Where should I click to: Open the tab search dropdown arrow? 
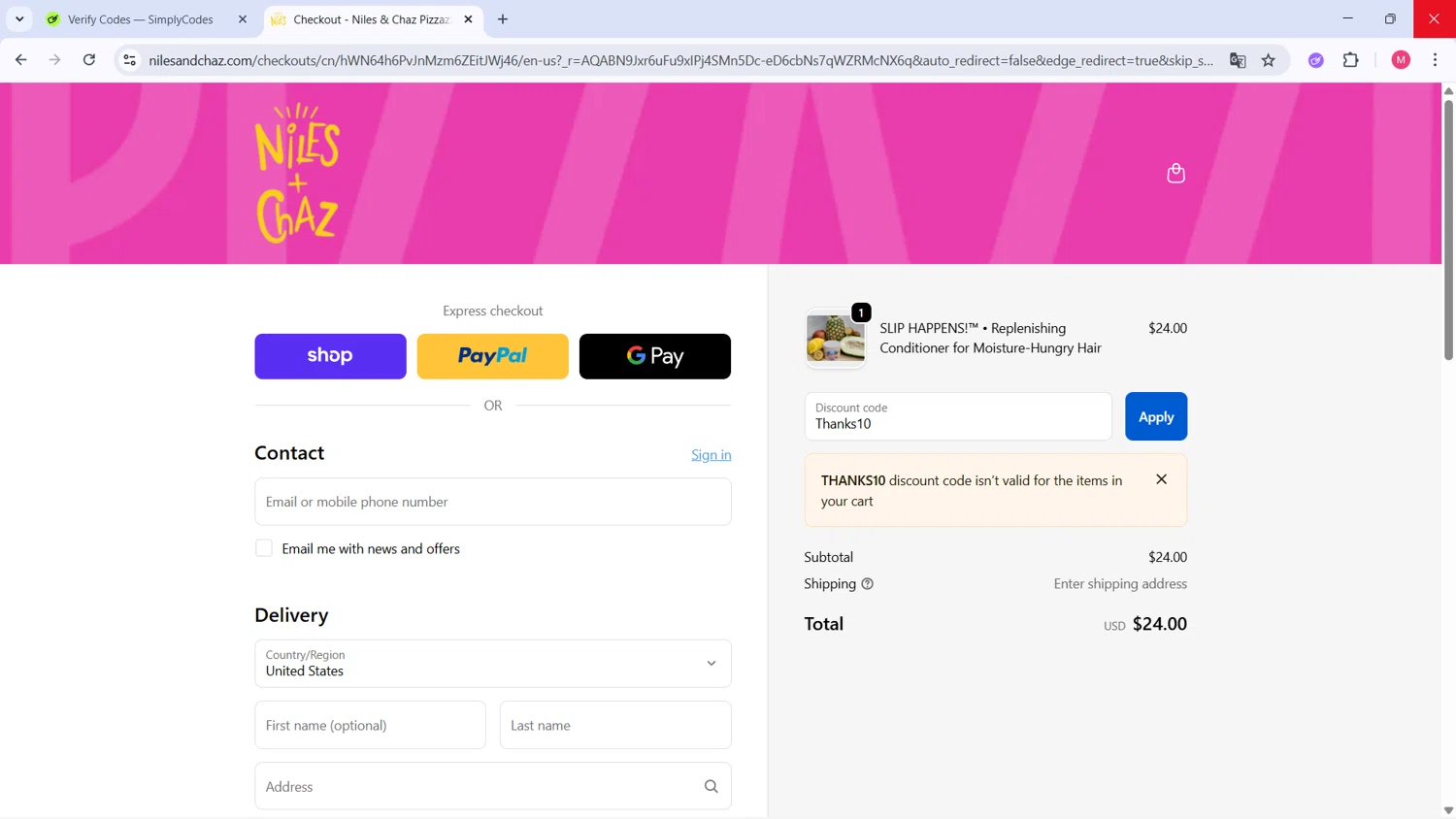coord(19,19)
